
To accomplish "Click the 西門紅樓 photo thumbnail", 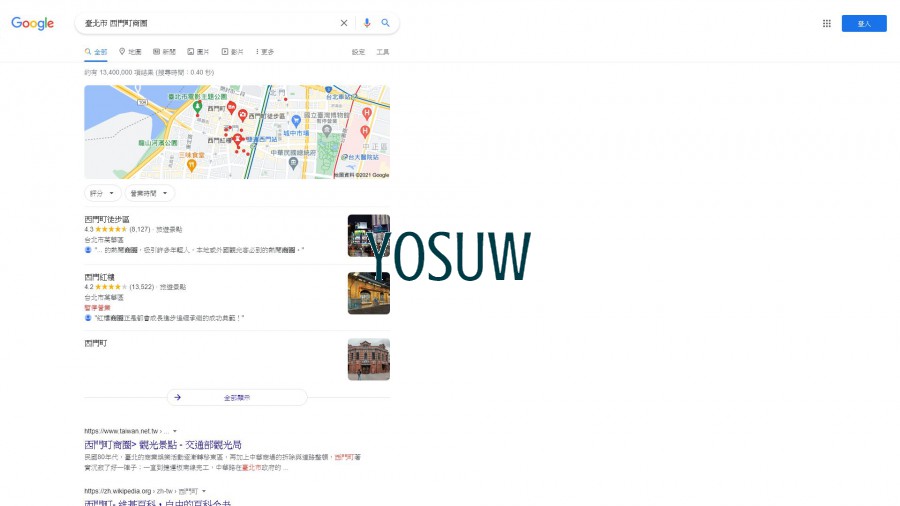I will [x=368, y=293].
